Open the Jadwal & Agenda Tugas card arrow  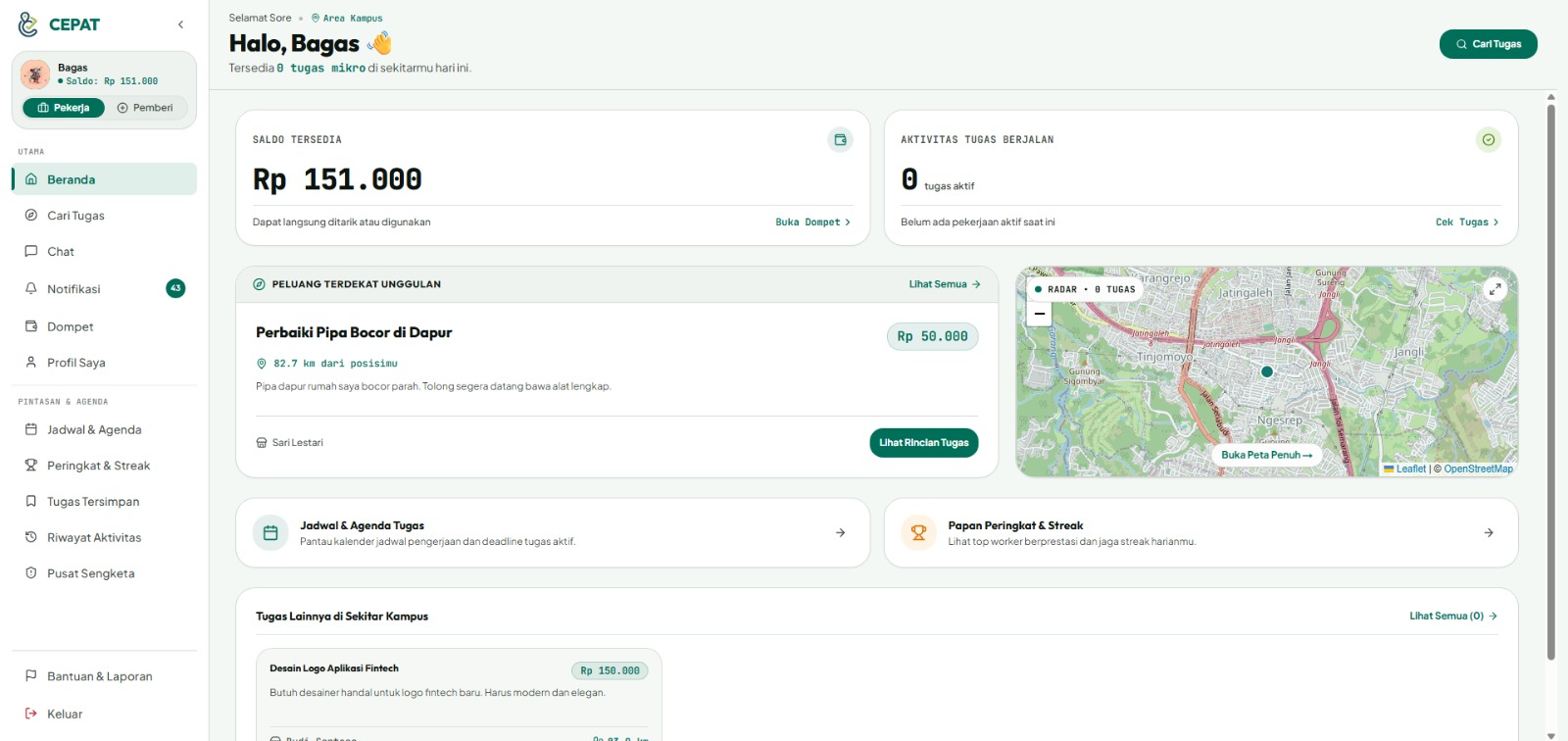(840, 533)
